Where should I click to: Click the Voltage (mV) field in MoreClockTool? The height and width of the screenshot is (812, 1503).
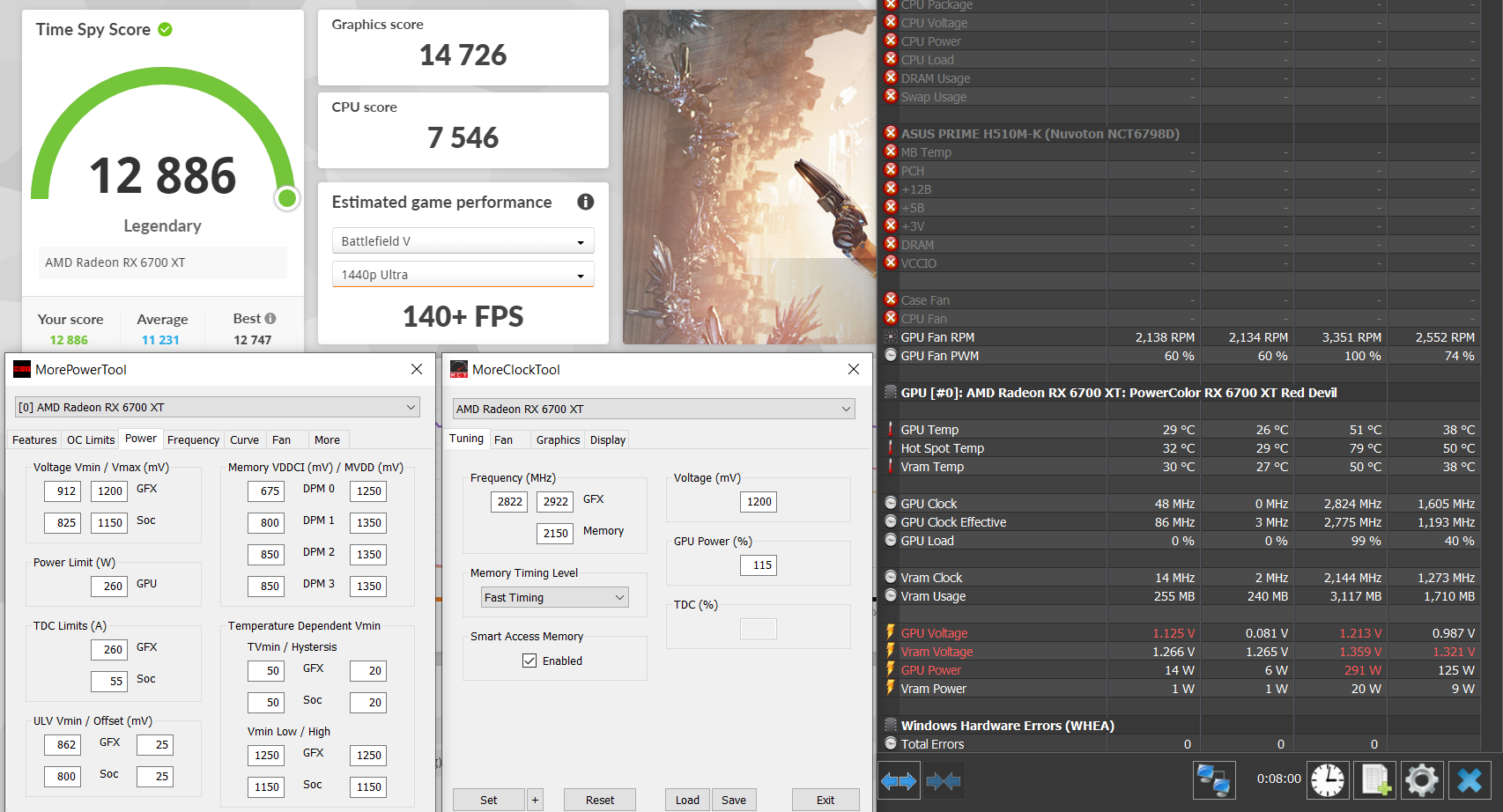(759, 501)
